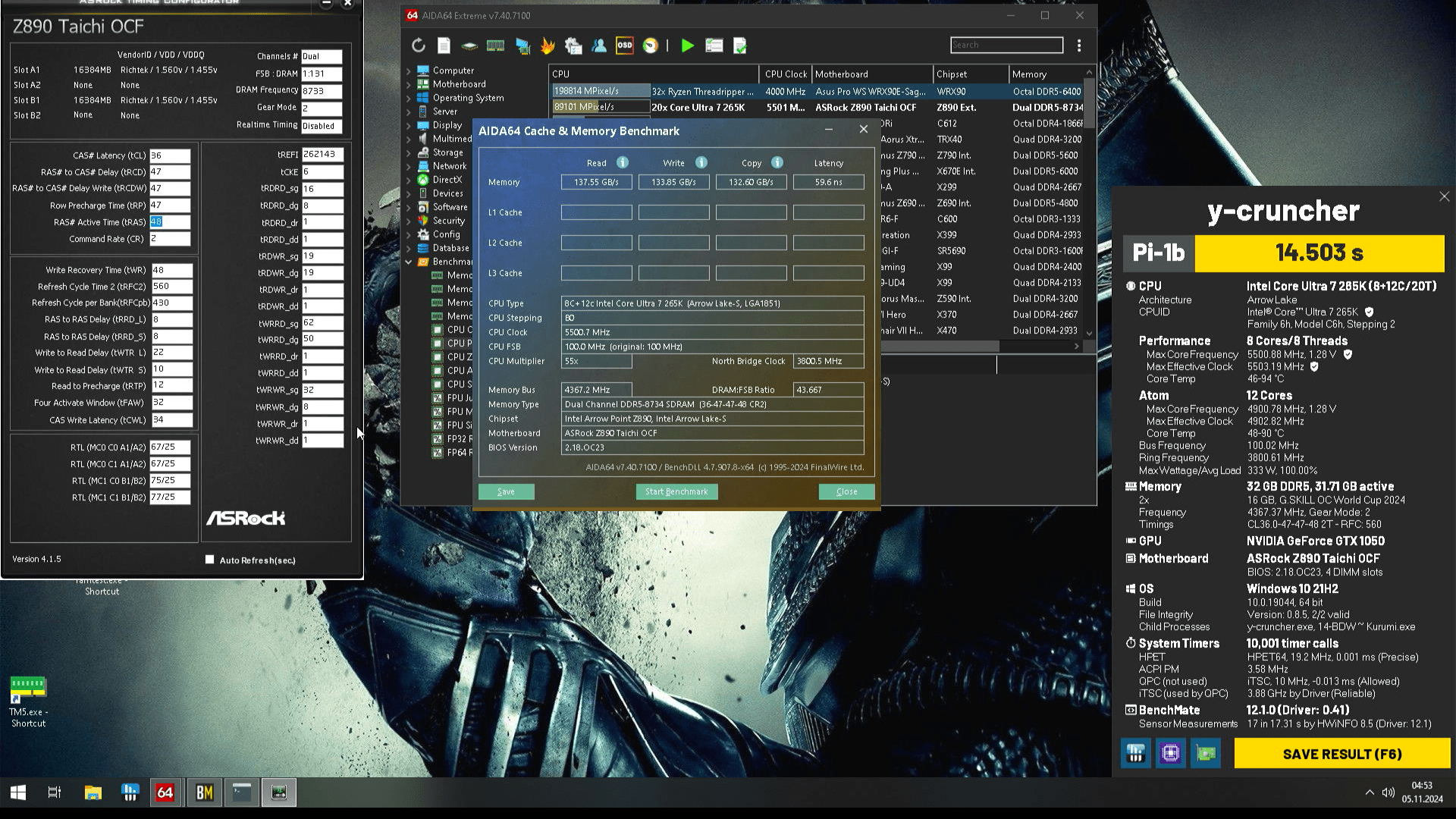Click the Read info icon
Viewport: 1456px width, 819px height.
tap(622, 163)
